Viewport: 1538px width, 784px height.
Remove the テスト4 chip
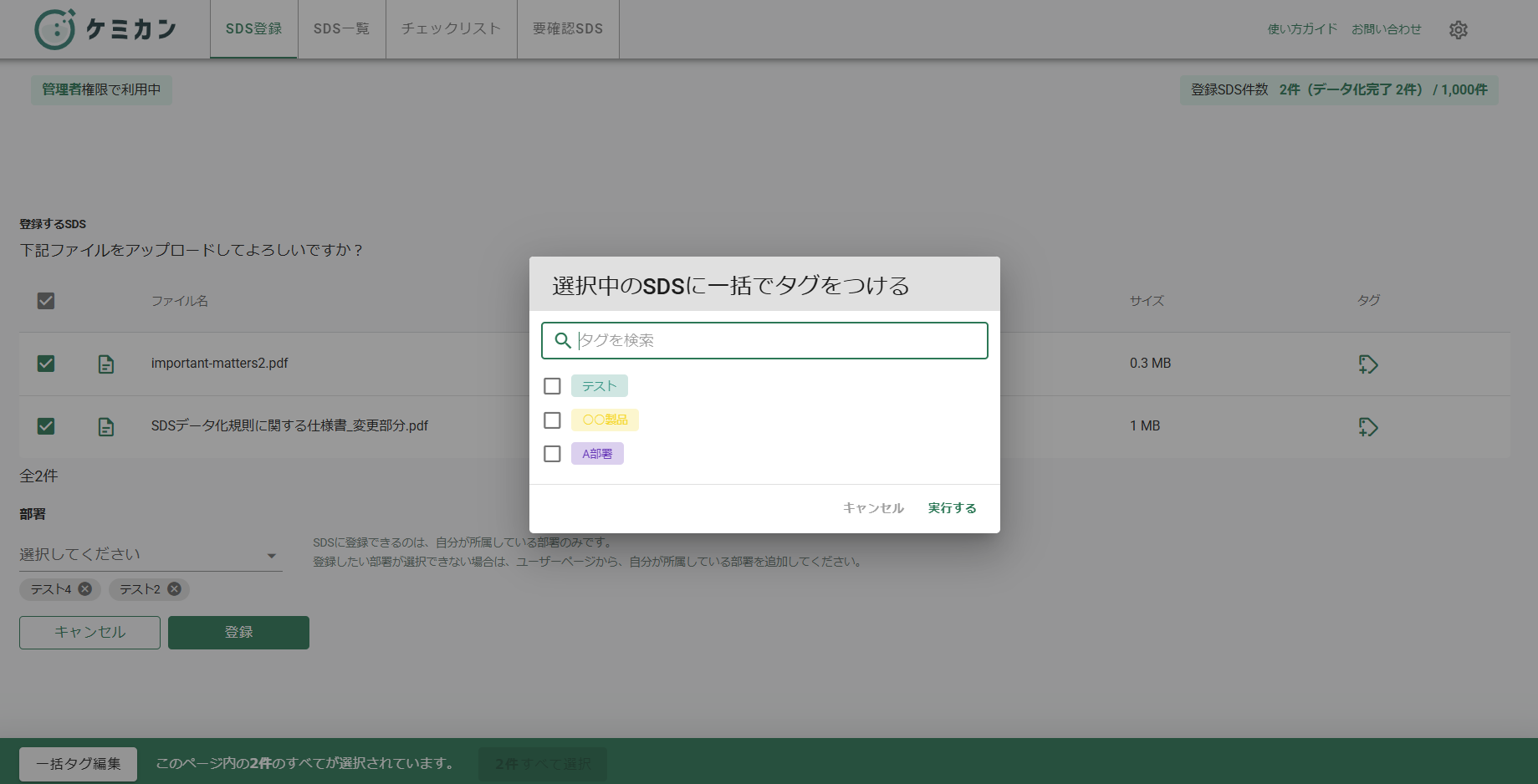[x=85, y=589]
